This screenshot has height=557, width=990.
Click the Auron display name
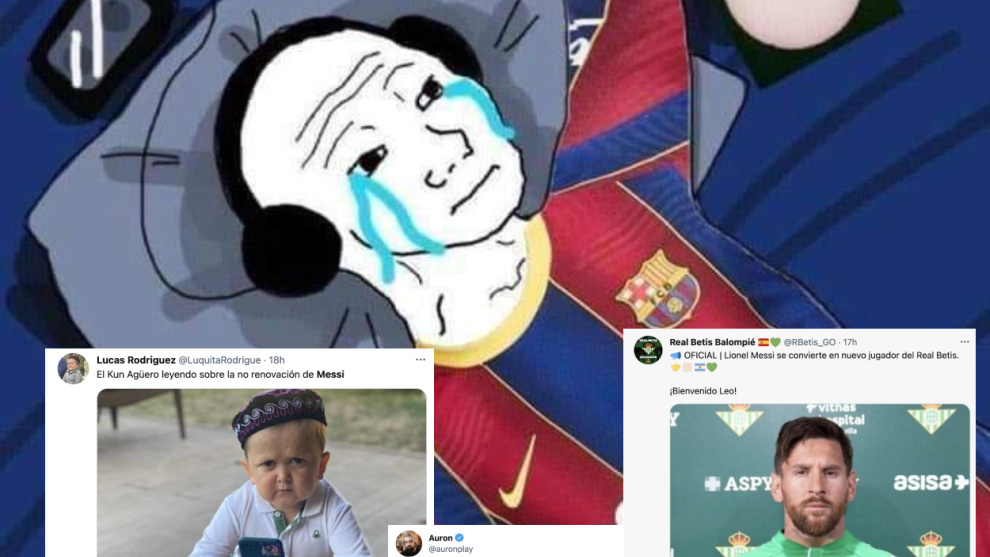point(440,538)
